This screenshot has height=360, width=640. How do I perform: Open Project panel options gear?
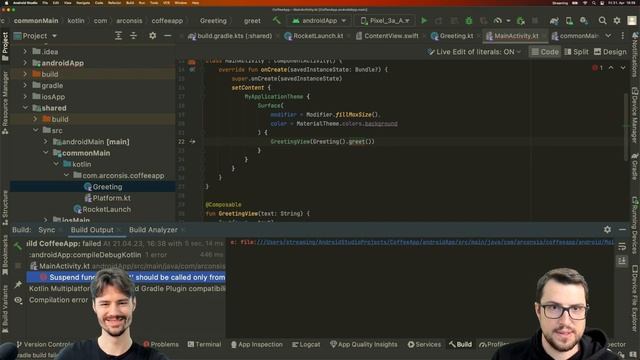tap(152, 36)
